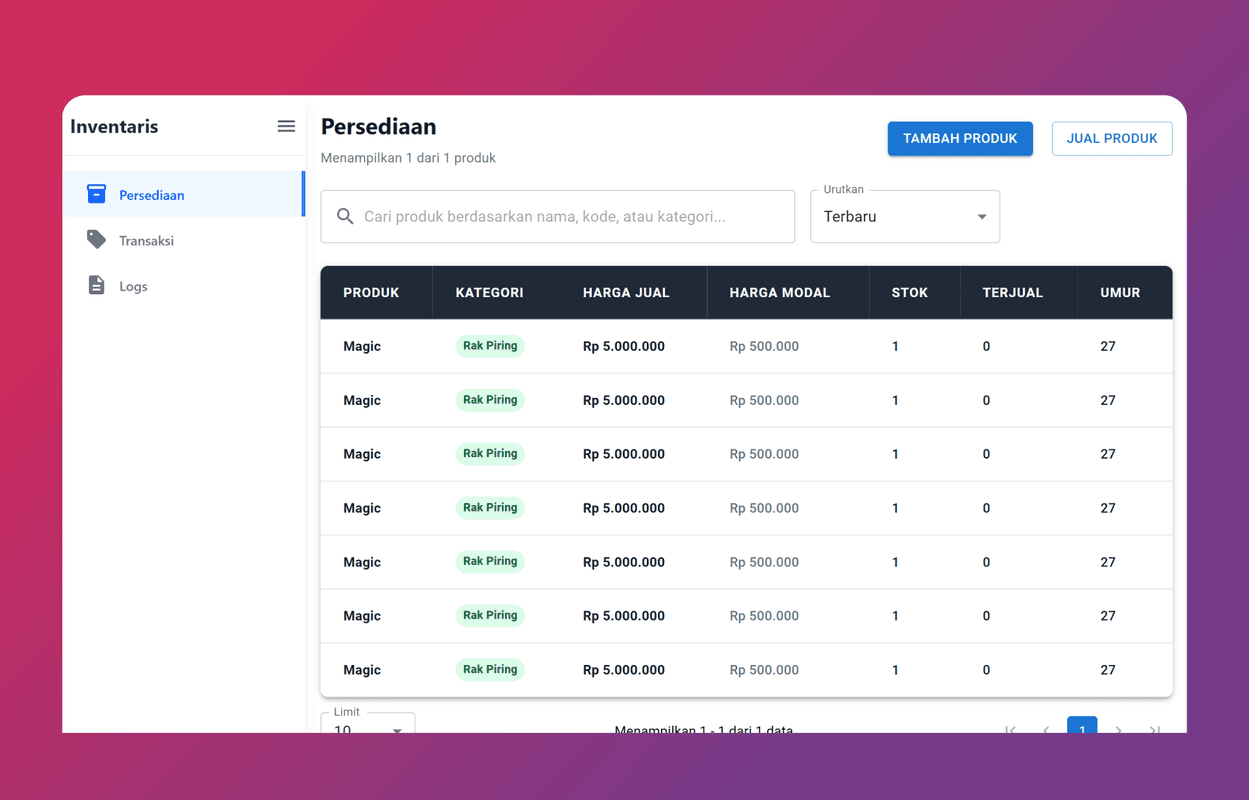Open the Logs menu item
The image size is (1249, 800).
coord(133,287)
